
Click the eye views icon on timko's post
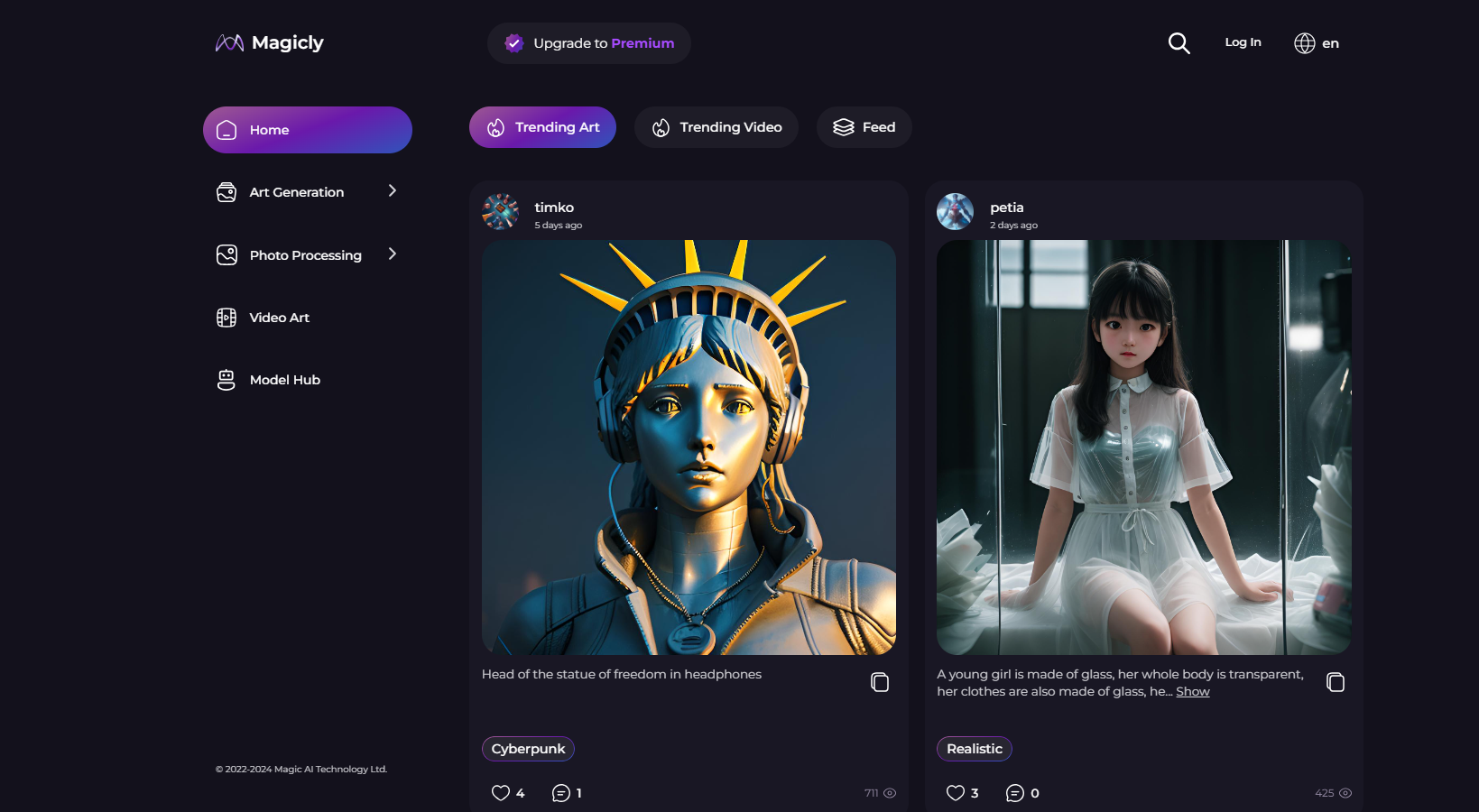coord(890,793)
